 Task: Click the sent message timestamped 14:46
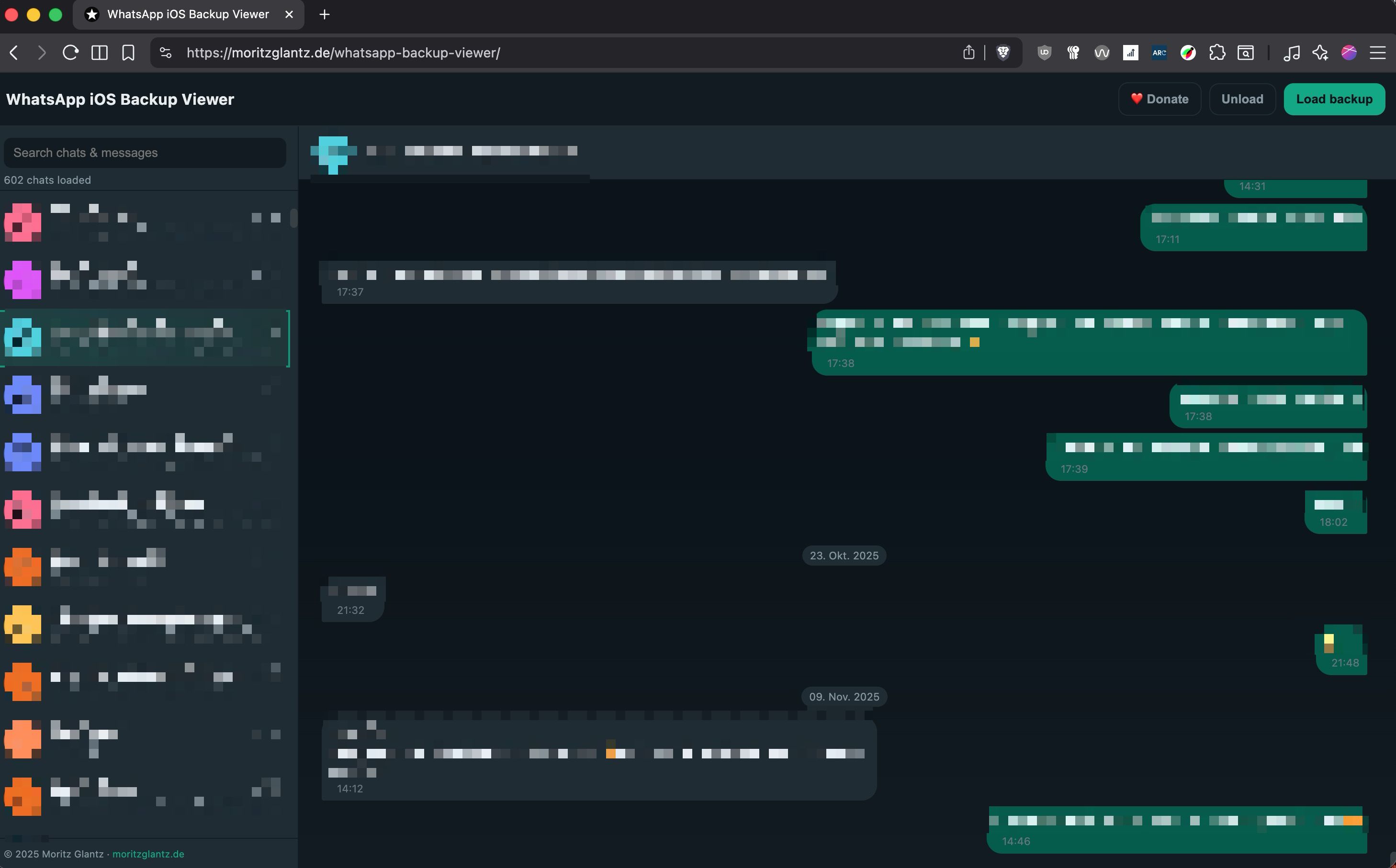[1177, 830]
